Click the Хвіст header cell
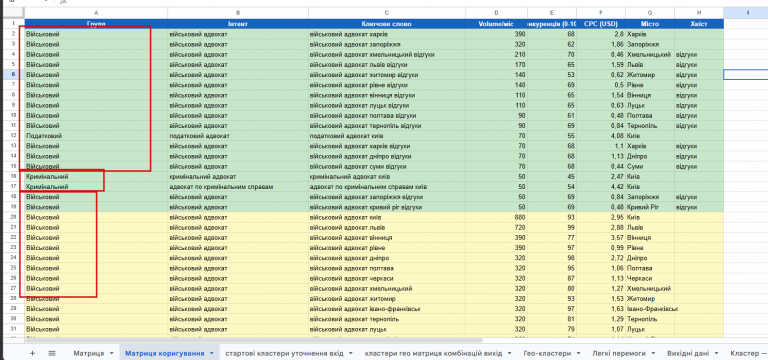 click(x=699, y=24)
